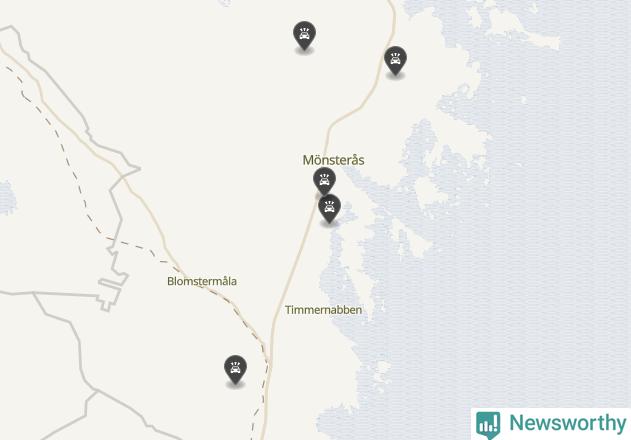Image resolution: width=631 pixels, height=440 pixels.
Task: Click the Mönsterås town label
Action: pyautogui.click(x=333, y=160)
